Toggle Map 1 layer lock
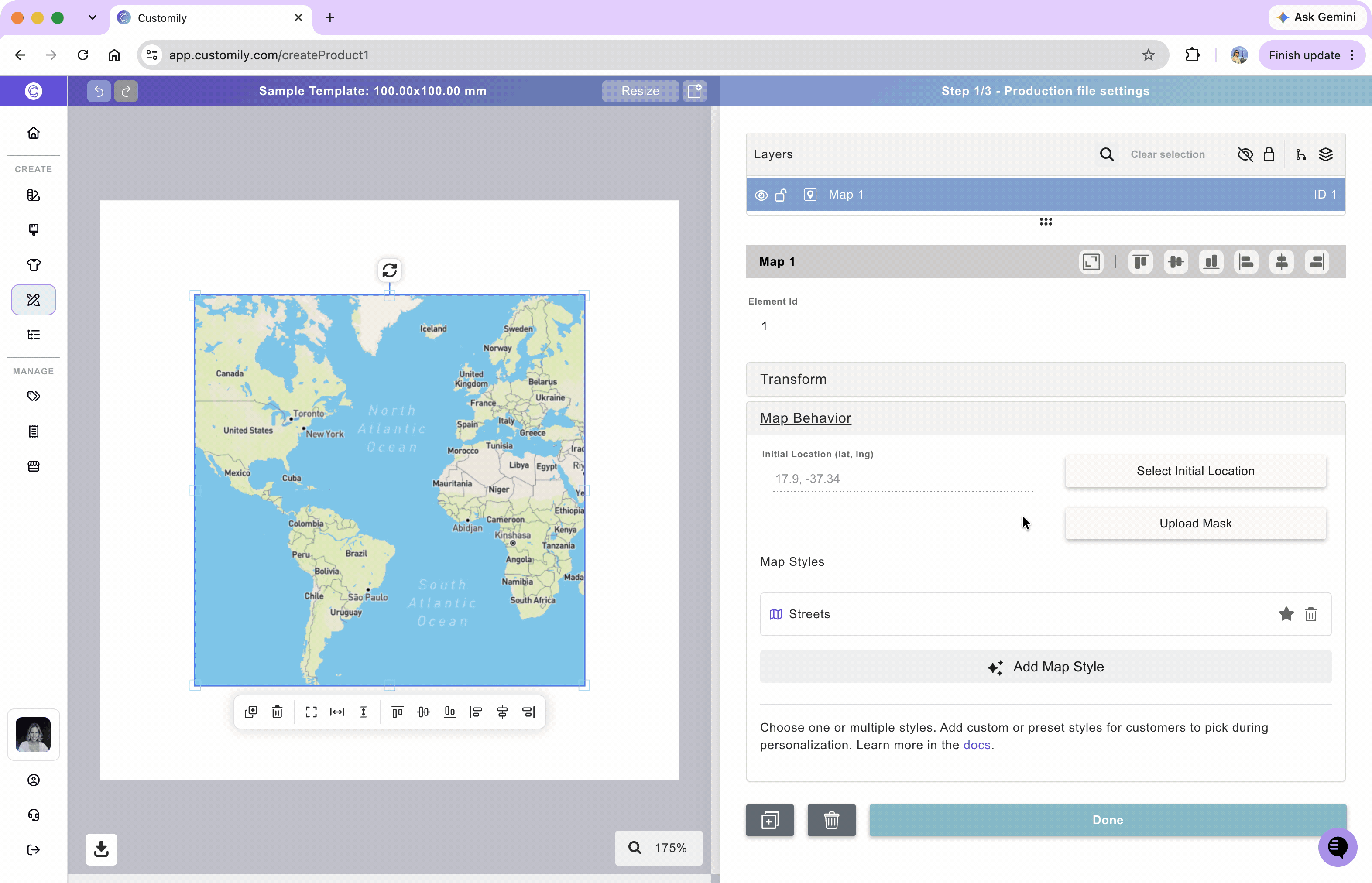The image size is (1372, 883). 781,195
